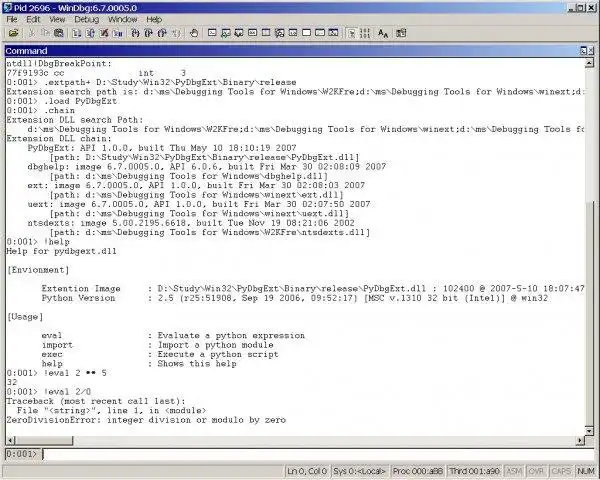Viewport: 600px width, 480px height.
Task: Click the Command window dock/undock button
Action: 584,51
